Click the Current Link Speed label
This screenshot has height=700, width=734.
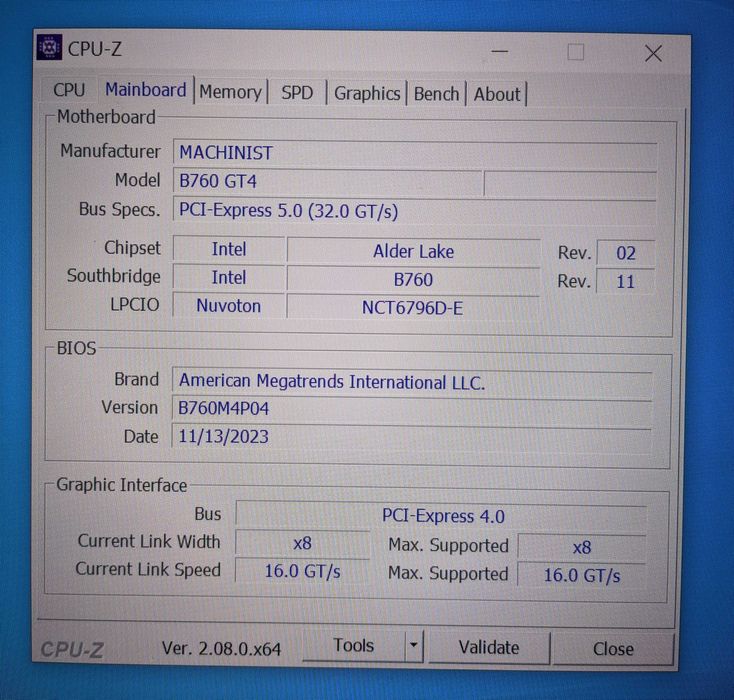[x=148, y=569]
